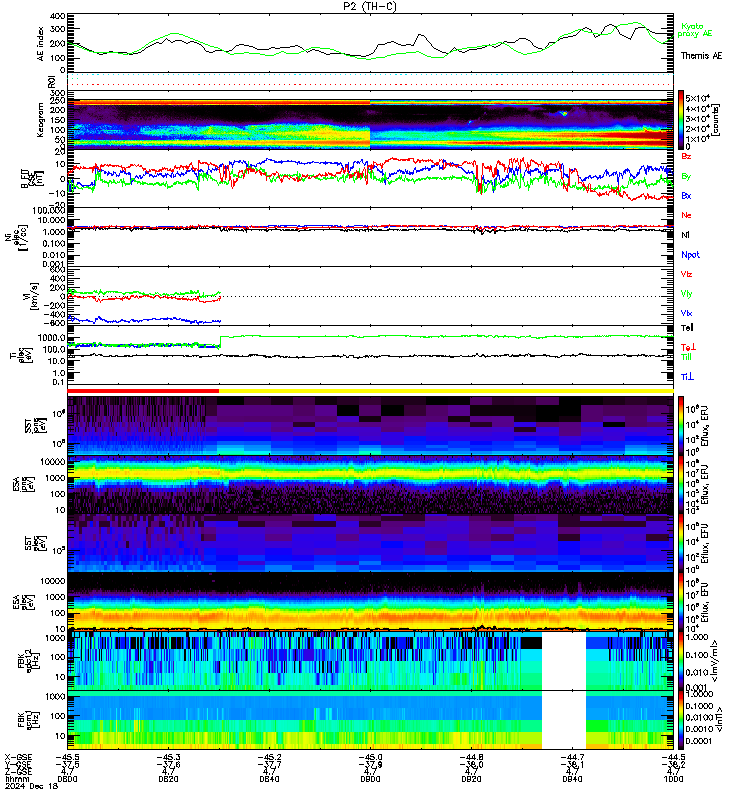Select the red Ne legend entry
This screenshot has height=800, width=750.
pos(686,215)
